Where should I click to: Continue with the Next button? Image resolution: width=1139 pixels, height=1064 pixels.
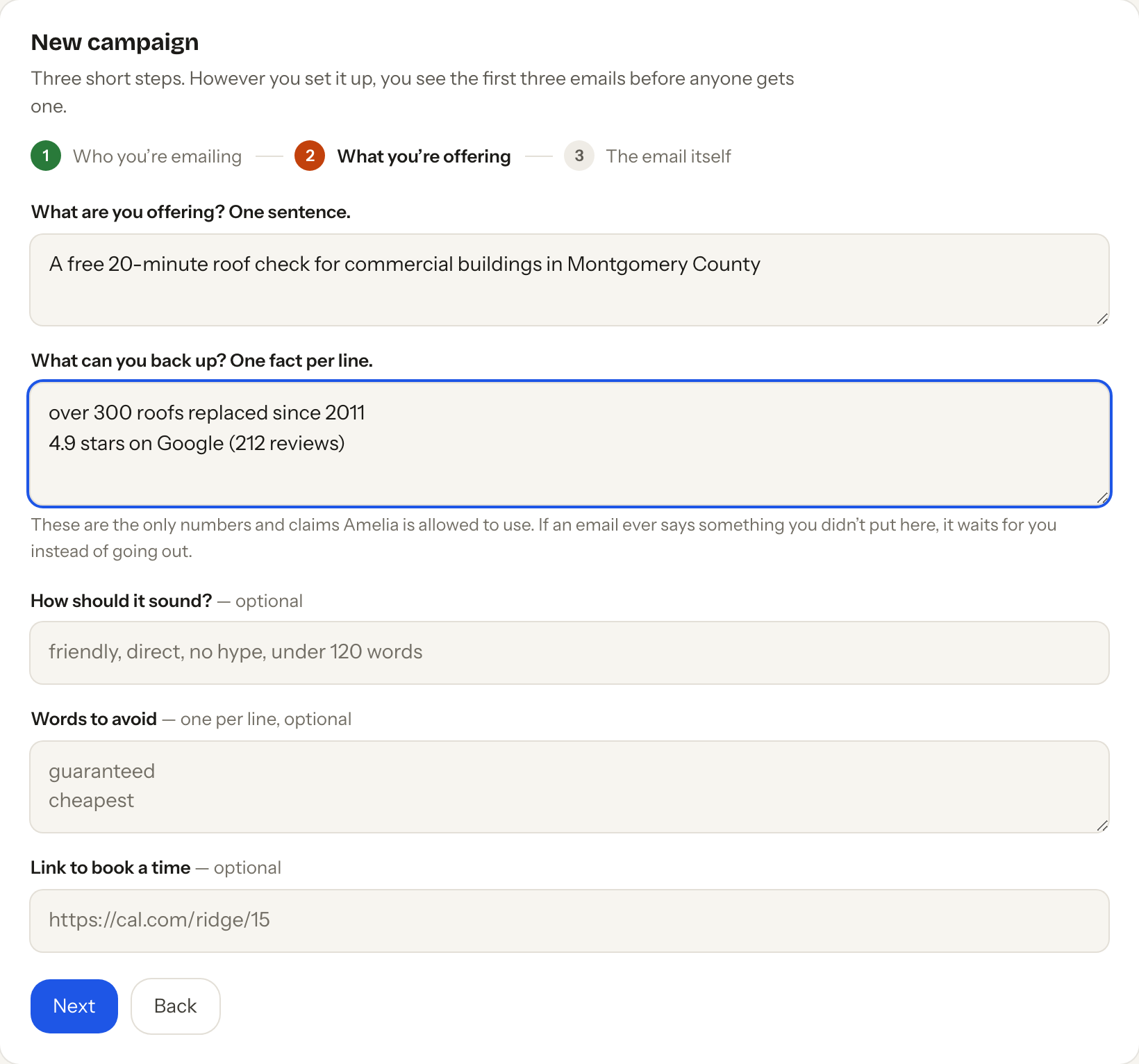74,1006
